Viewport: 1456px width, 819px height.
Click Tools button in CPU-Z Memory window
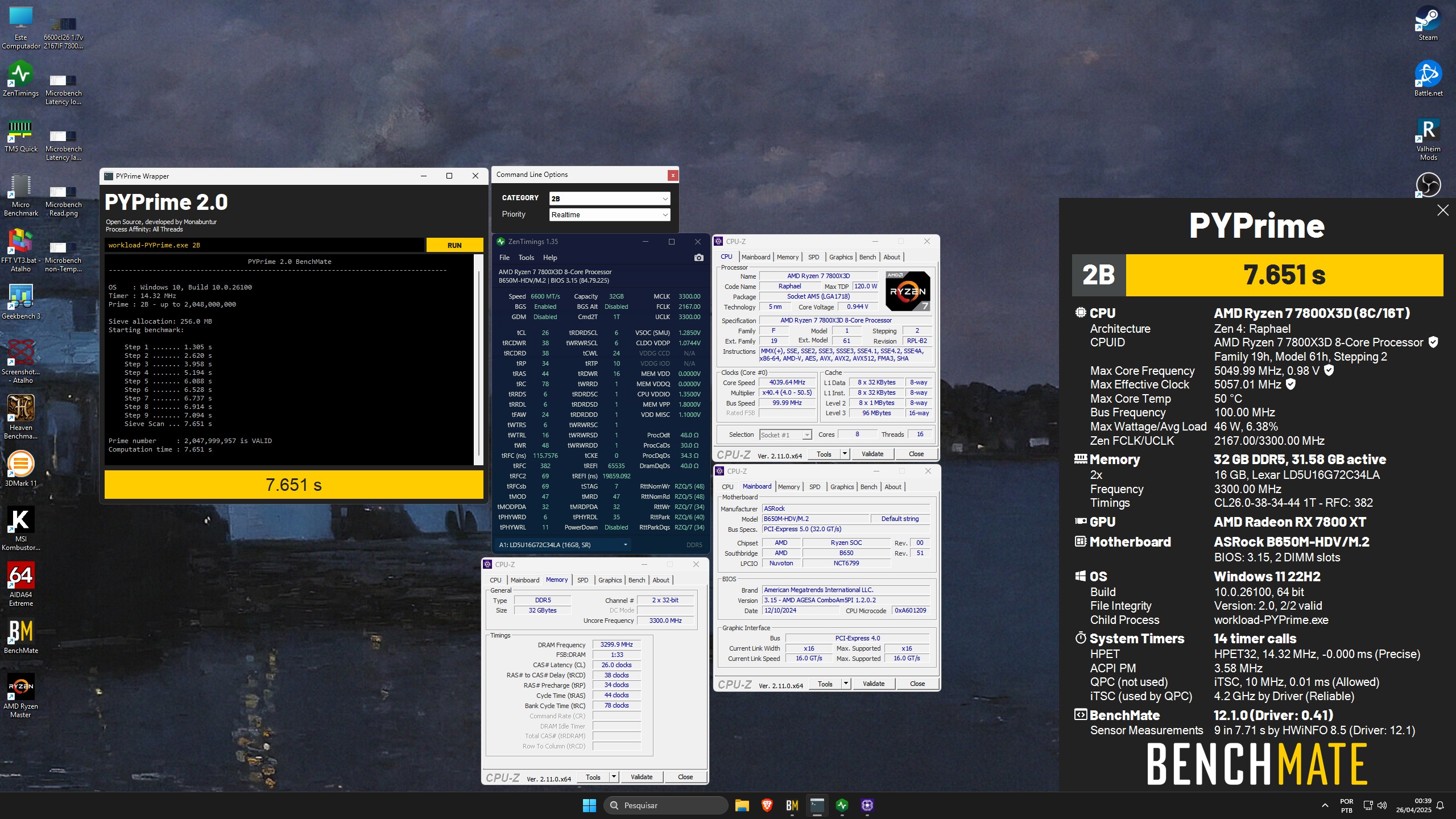pyautogui.click(x=593, y=777)
